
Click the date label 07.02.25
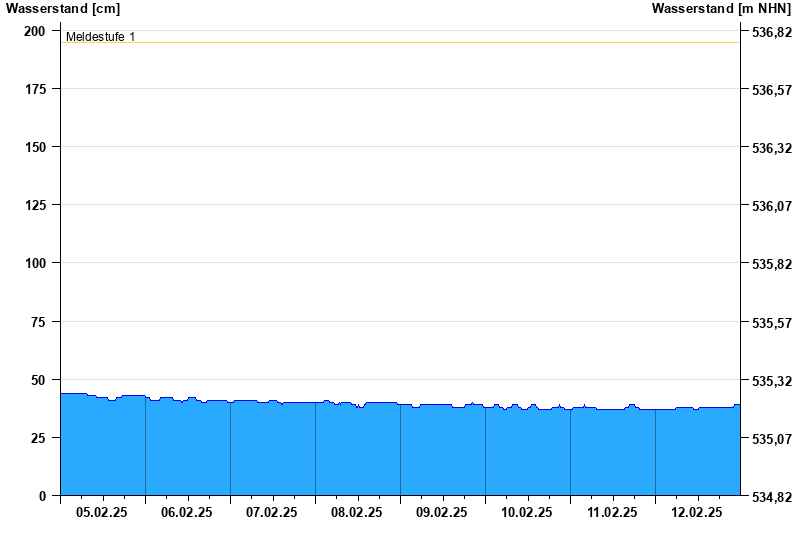coord(271,513)
